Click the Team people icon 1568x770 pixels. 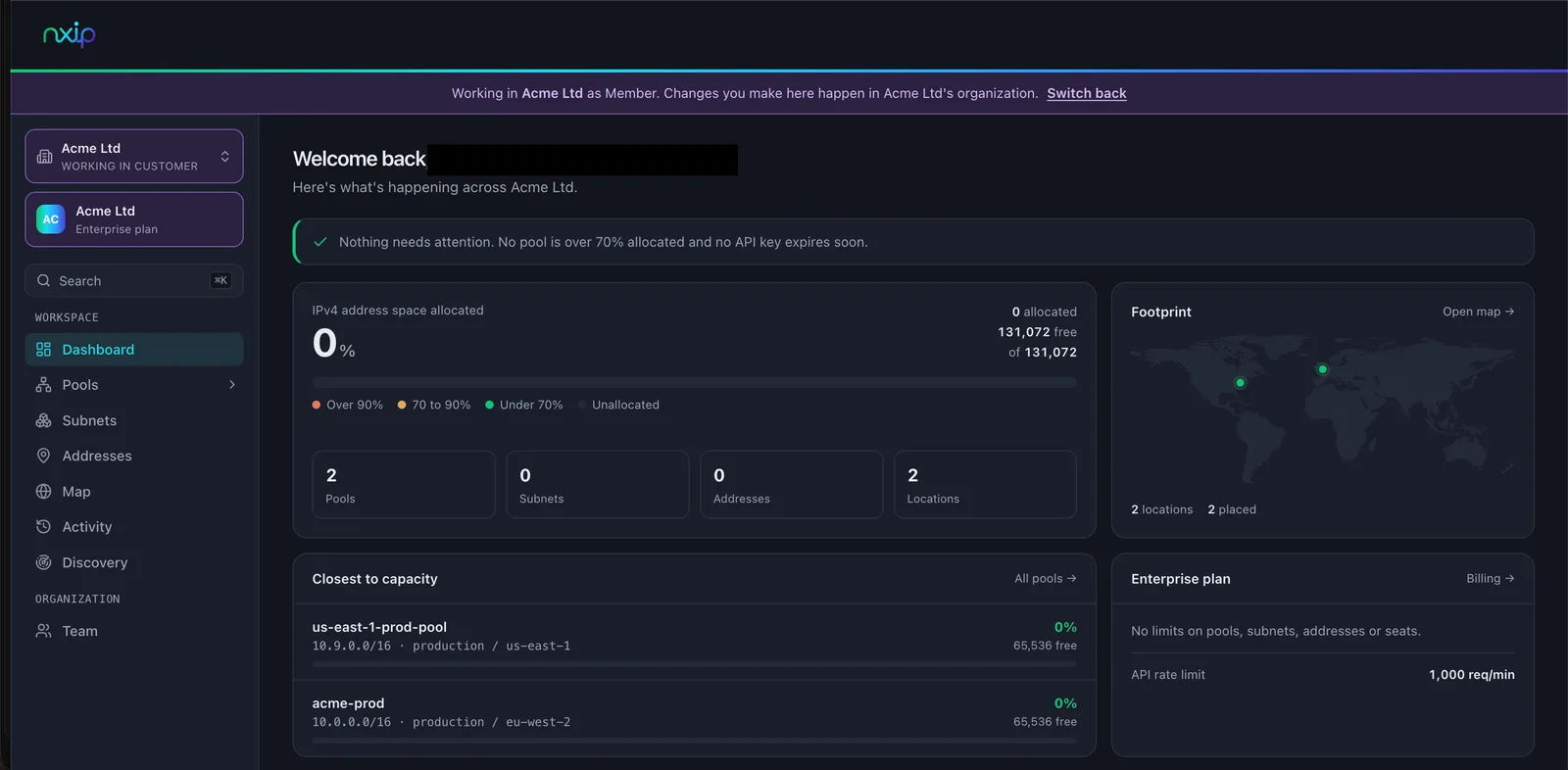click(43, 631)
